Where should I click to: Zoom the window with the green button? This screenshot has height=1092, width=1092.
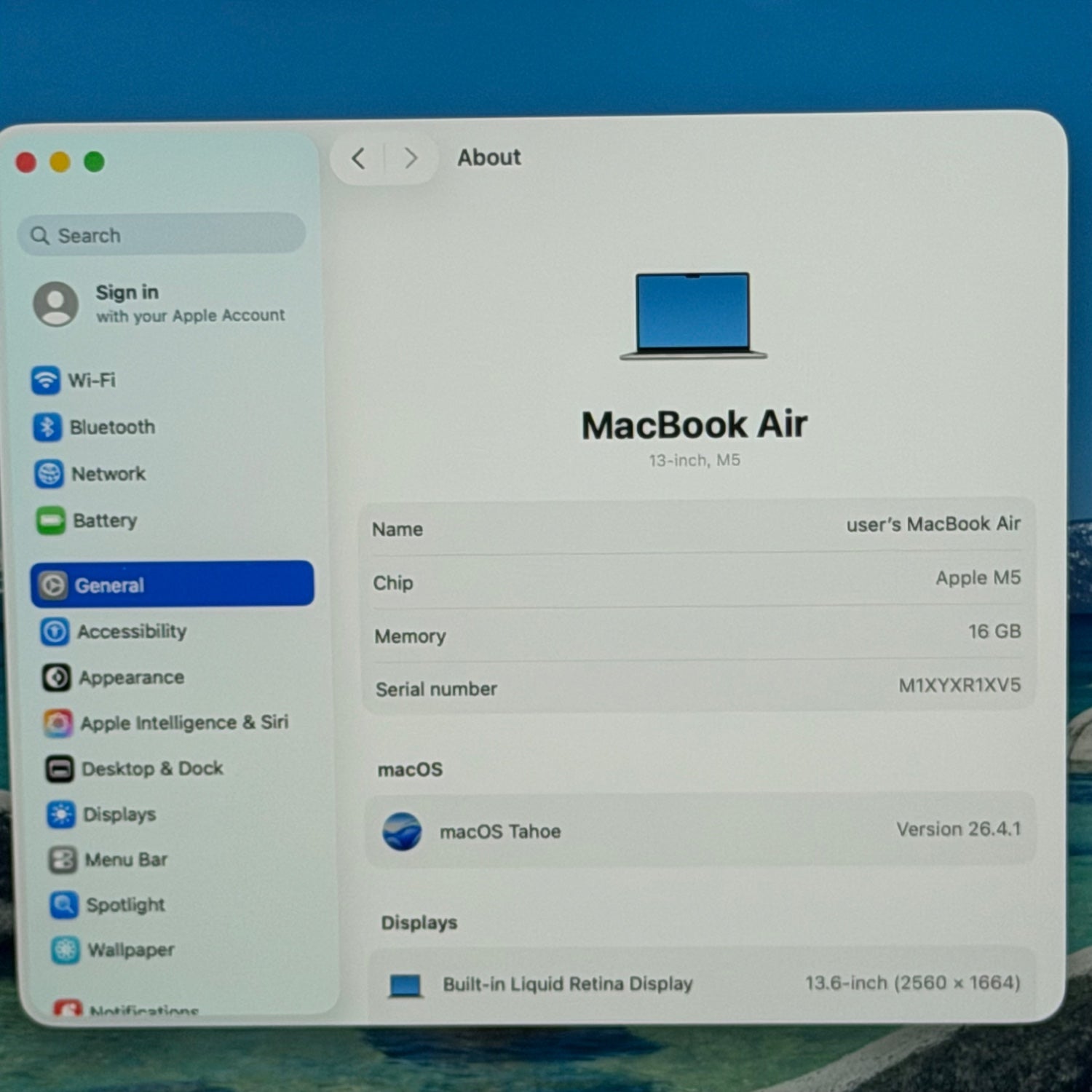(x=94, y=161)
